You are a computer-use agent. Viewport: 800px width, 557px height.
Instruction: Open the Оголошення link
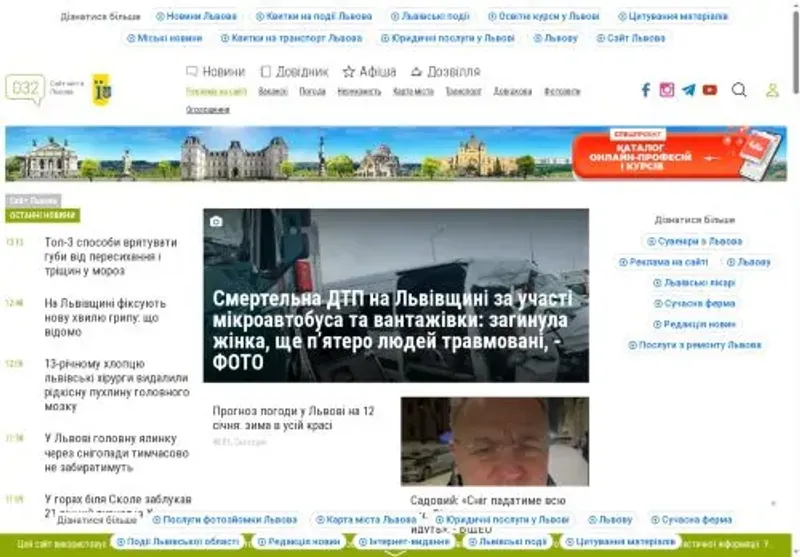point(208,110)
